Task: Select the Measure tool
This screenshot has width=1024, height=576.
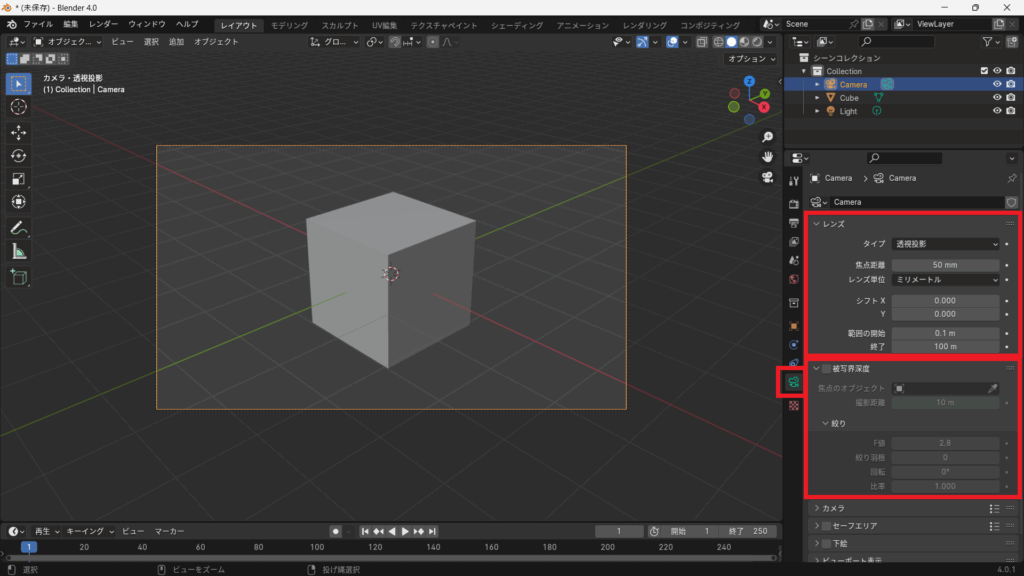Action: (18, 251)
